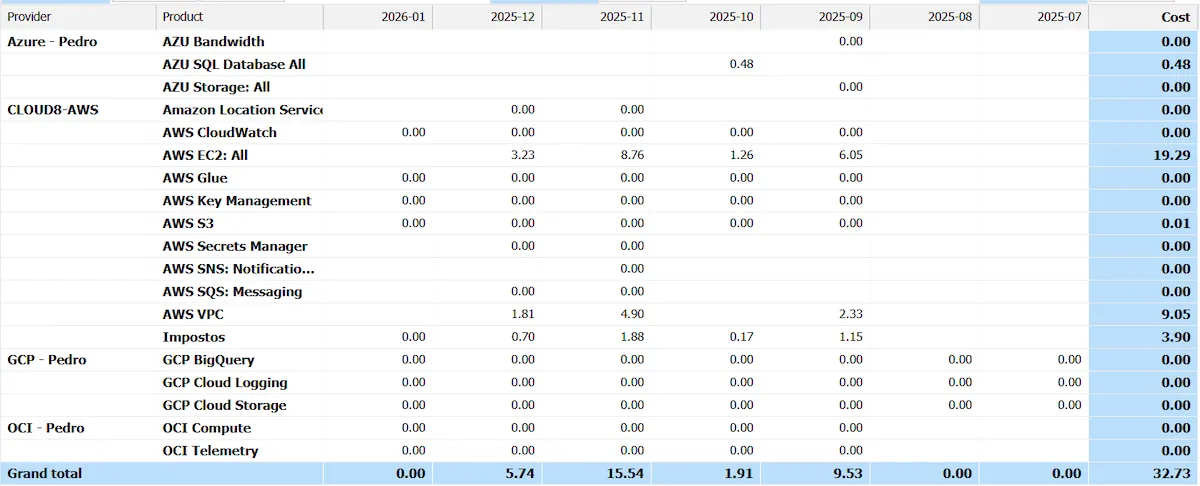Screen dimensions: 1200x486
Task: Click the AWS VPC 2.33 value
Action: (850, 314)
